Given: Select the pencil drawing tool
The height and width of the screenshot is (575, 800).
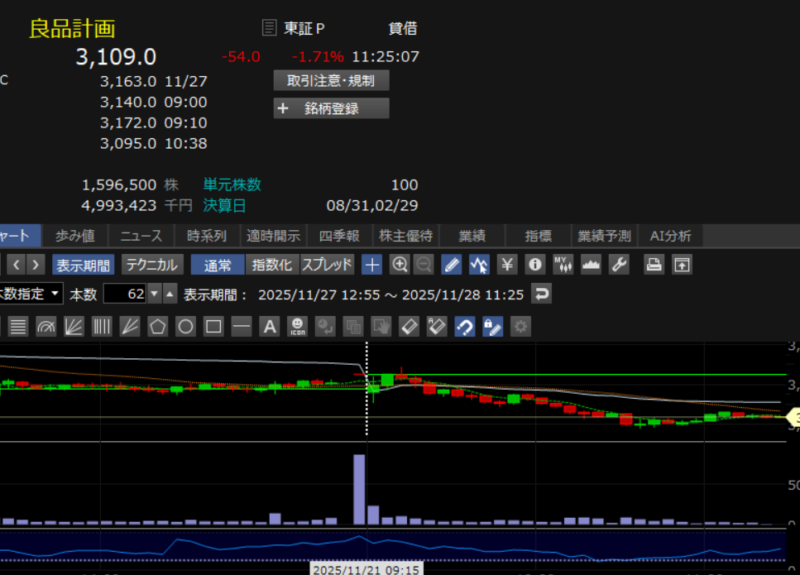Looking at the screenshot, I should [452, 265].
